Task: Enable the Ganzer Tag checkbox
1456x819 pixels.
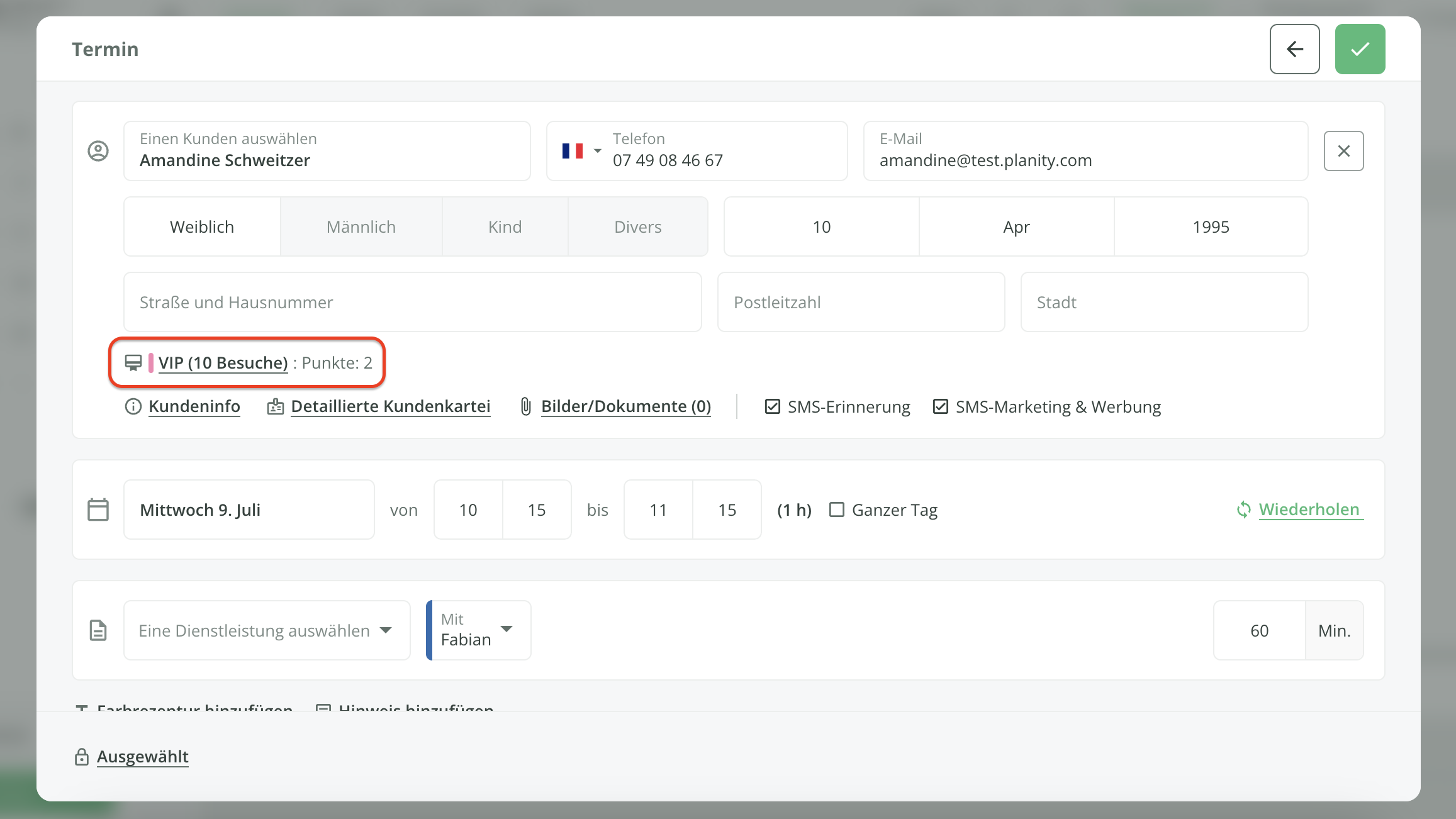Action: (836, 510)
